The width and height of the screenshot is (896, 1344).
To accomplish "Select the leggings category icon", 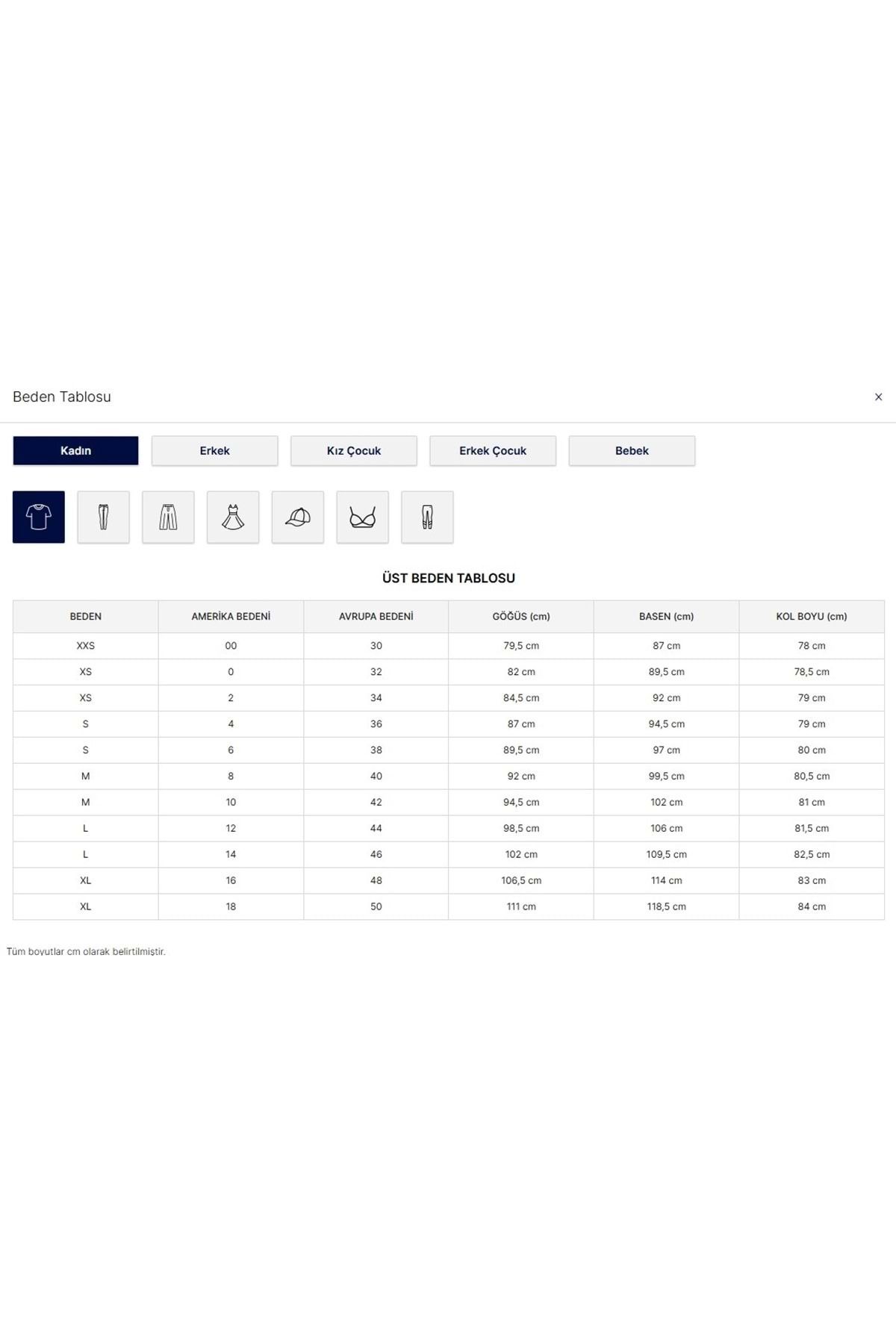I will (427, 517).
